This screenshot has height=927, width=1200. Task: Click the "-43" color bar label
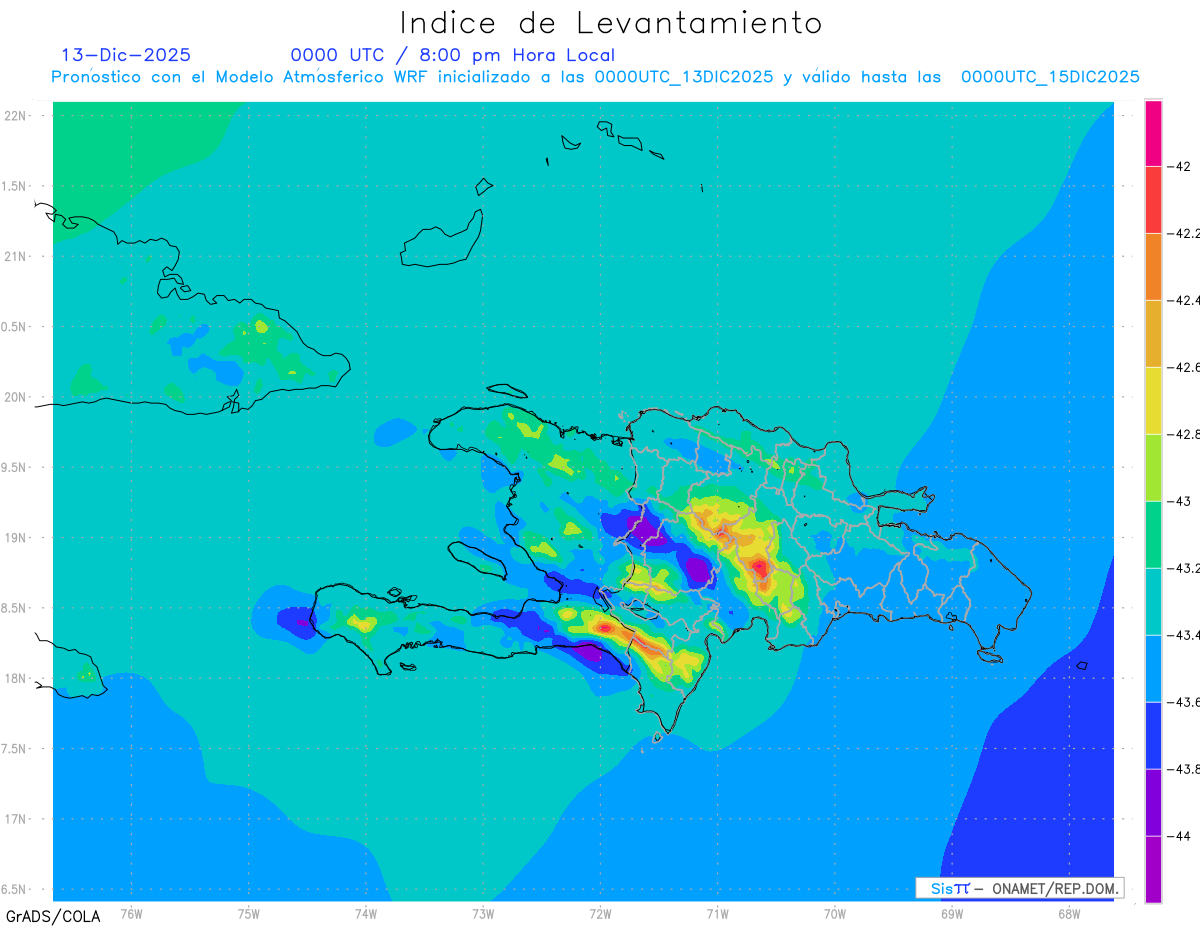point(1179,501)
